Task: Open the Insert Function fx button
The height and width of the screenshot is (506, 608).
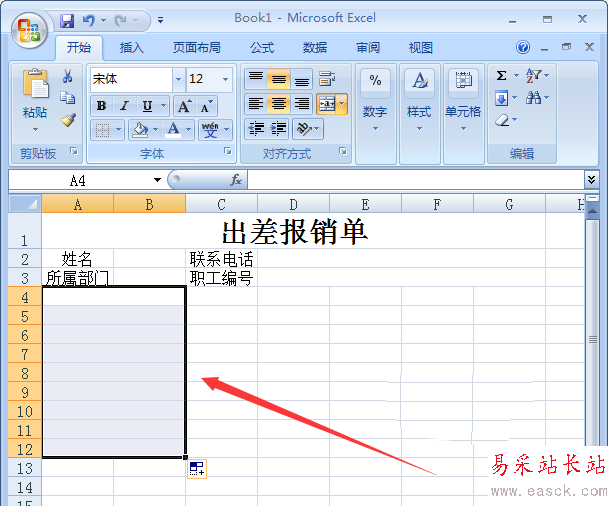Action: [x=236, y=180]
